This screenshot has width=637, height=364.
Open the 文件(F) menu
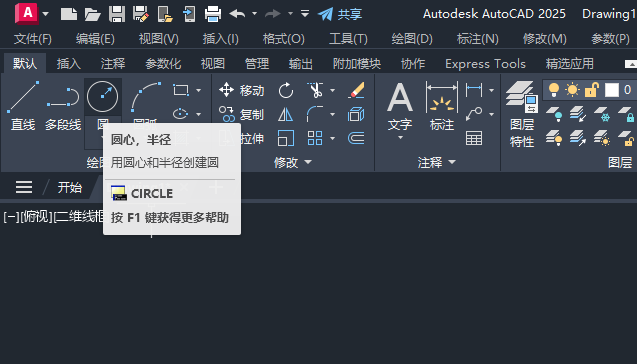pos(32,39)
